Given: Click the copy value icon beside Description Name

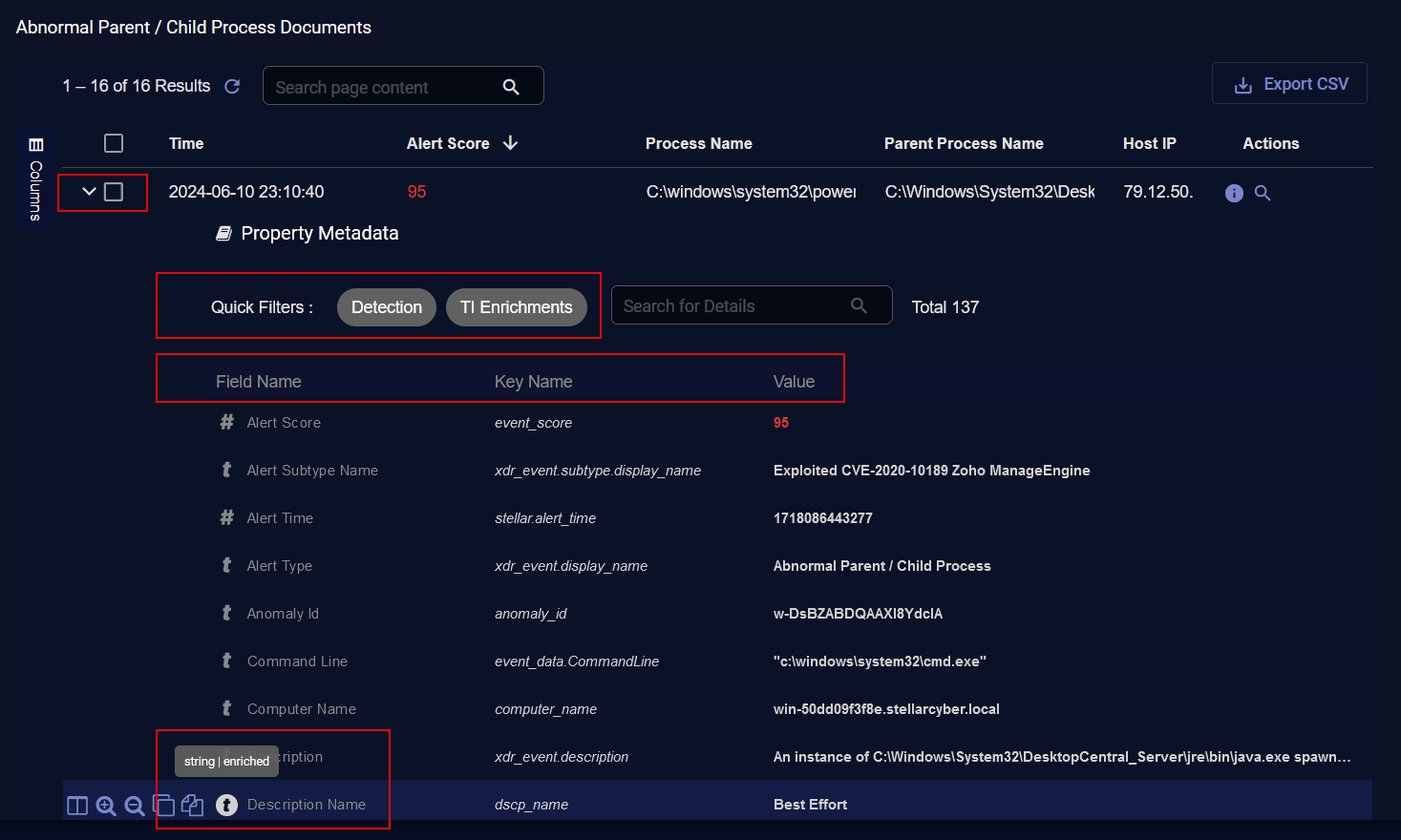Looking at the screenshot, I should [x=192, y=806].
